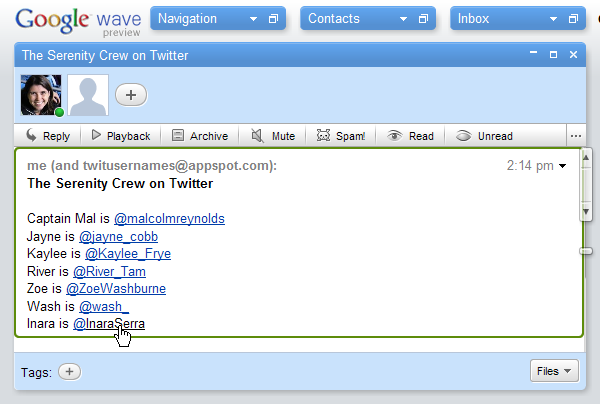Image resolution: width=600 pixels, height=404 pixels.
Task: Restore the Navigation panel window icon
Action: [x=273, y=18]
